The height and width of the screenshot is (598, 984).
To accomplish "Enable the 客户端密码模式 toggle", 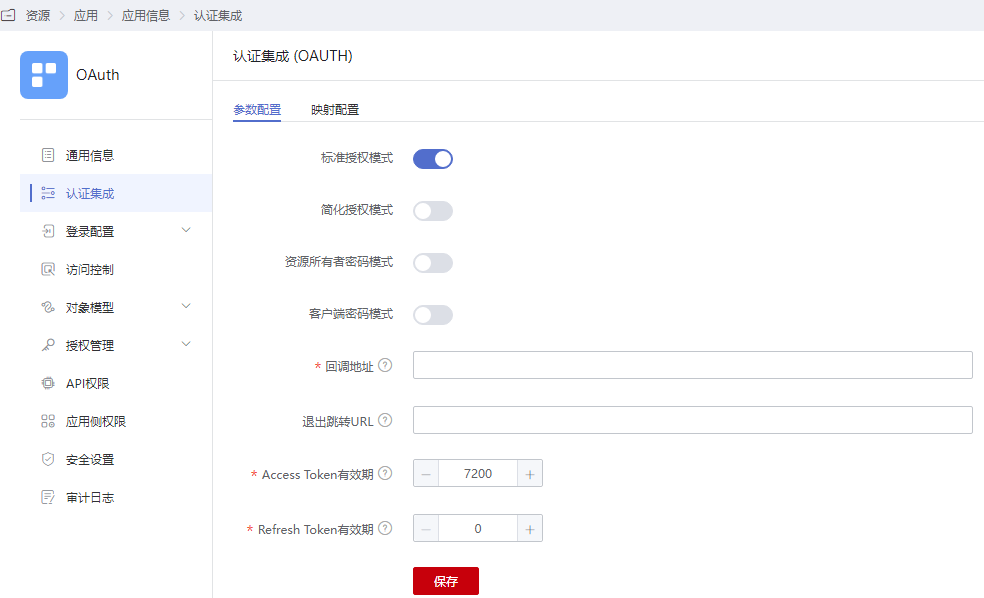I will [x=432, y=315].
